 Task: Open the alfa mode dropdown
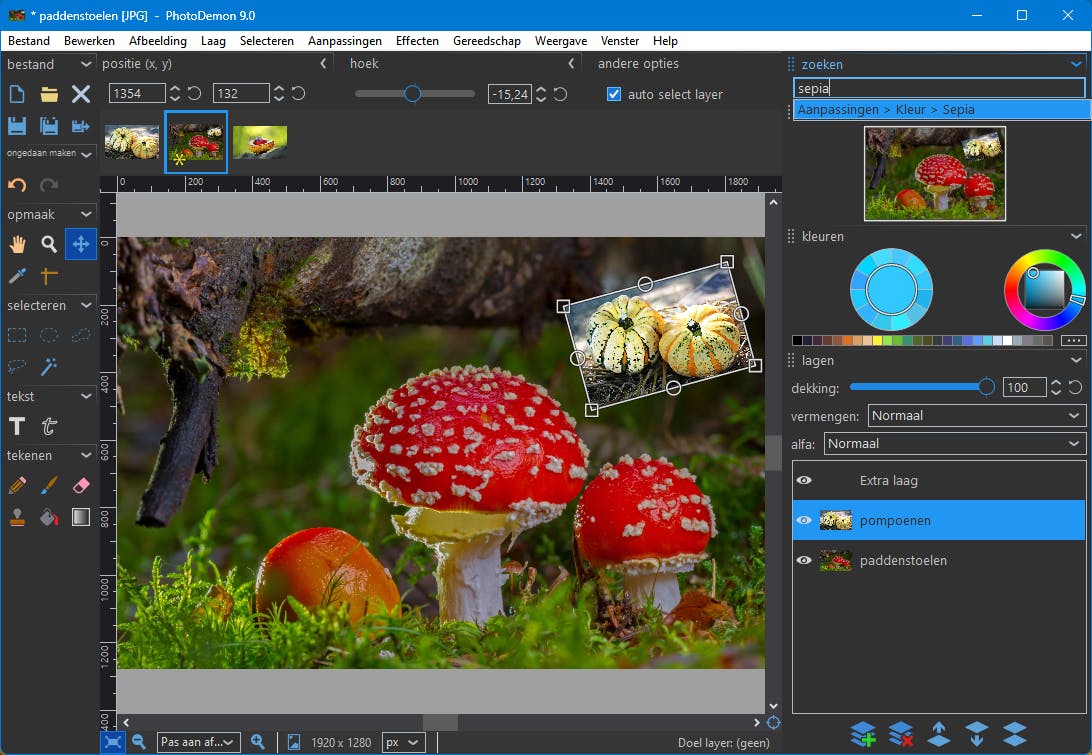[x=954, y=443]
